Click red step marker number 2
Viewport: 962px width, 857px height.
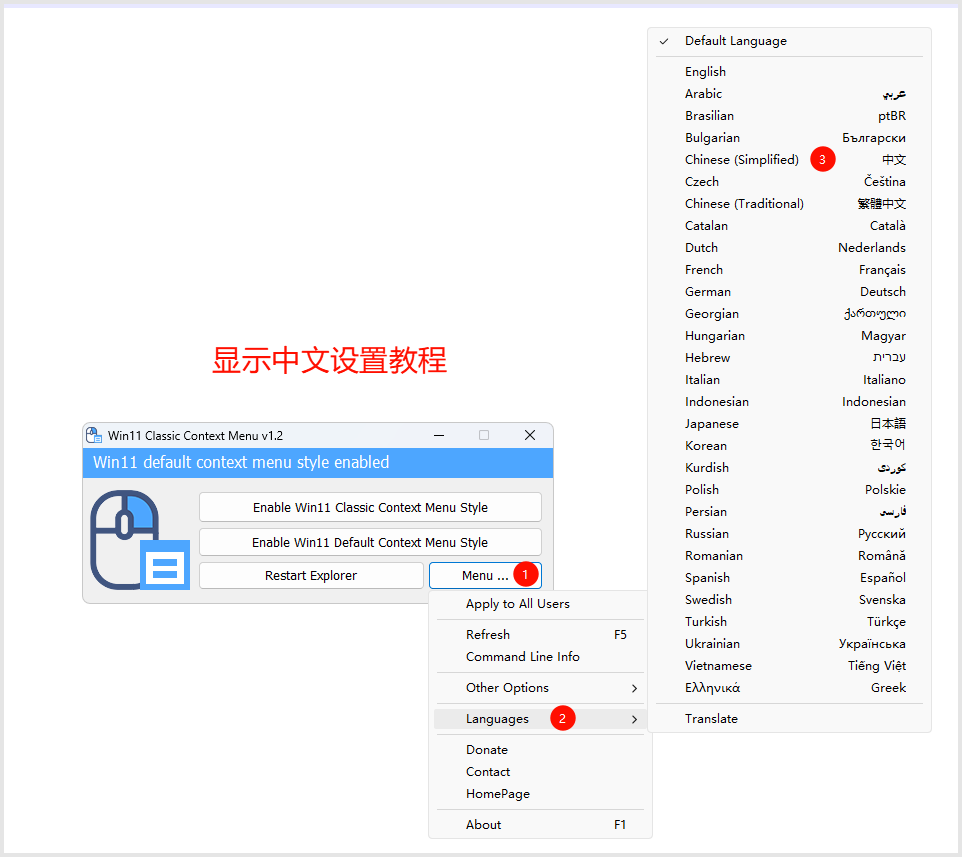pos(563,719)
